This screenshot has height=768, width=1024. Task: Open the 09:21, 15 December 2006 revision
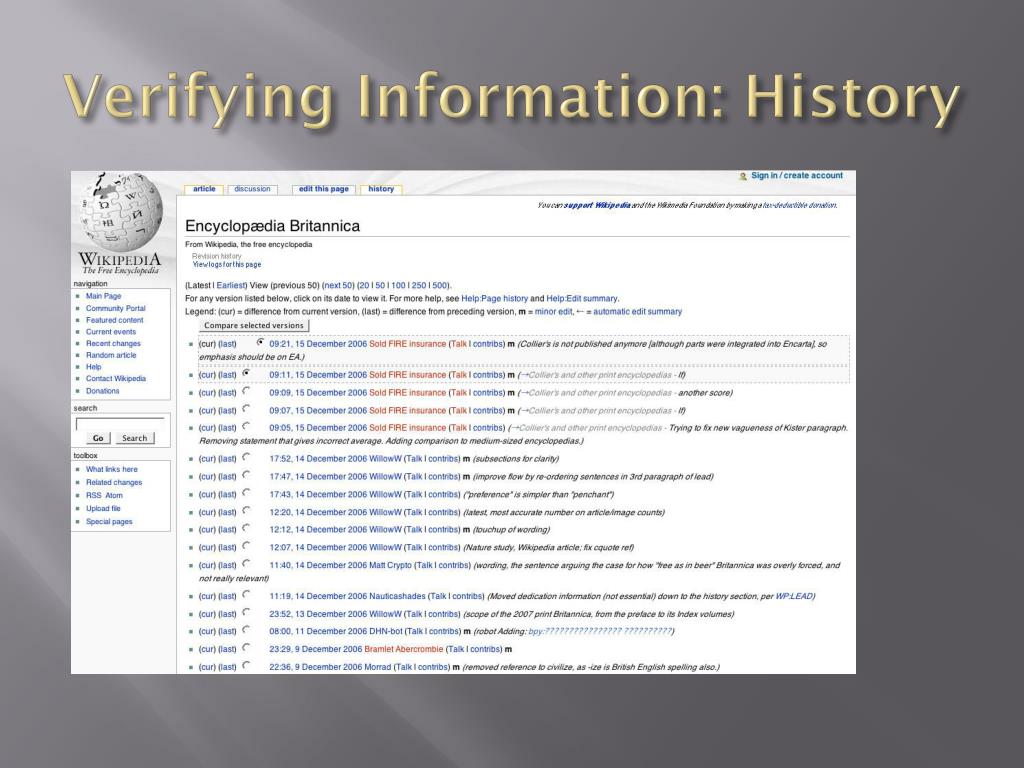(x=318, y=344)
